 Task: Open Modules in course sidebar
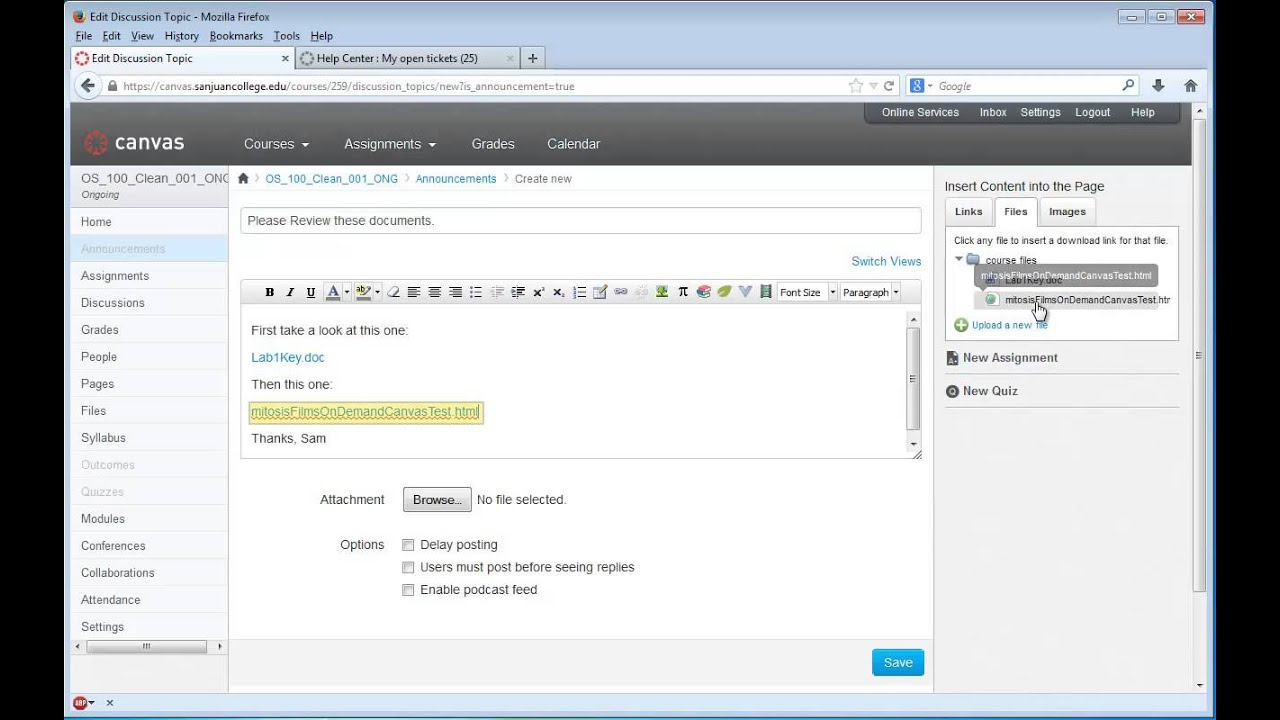[x=103, y=519]
